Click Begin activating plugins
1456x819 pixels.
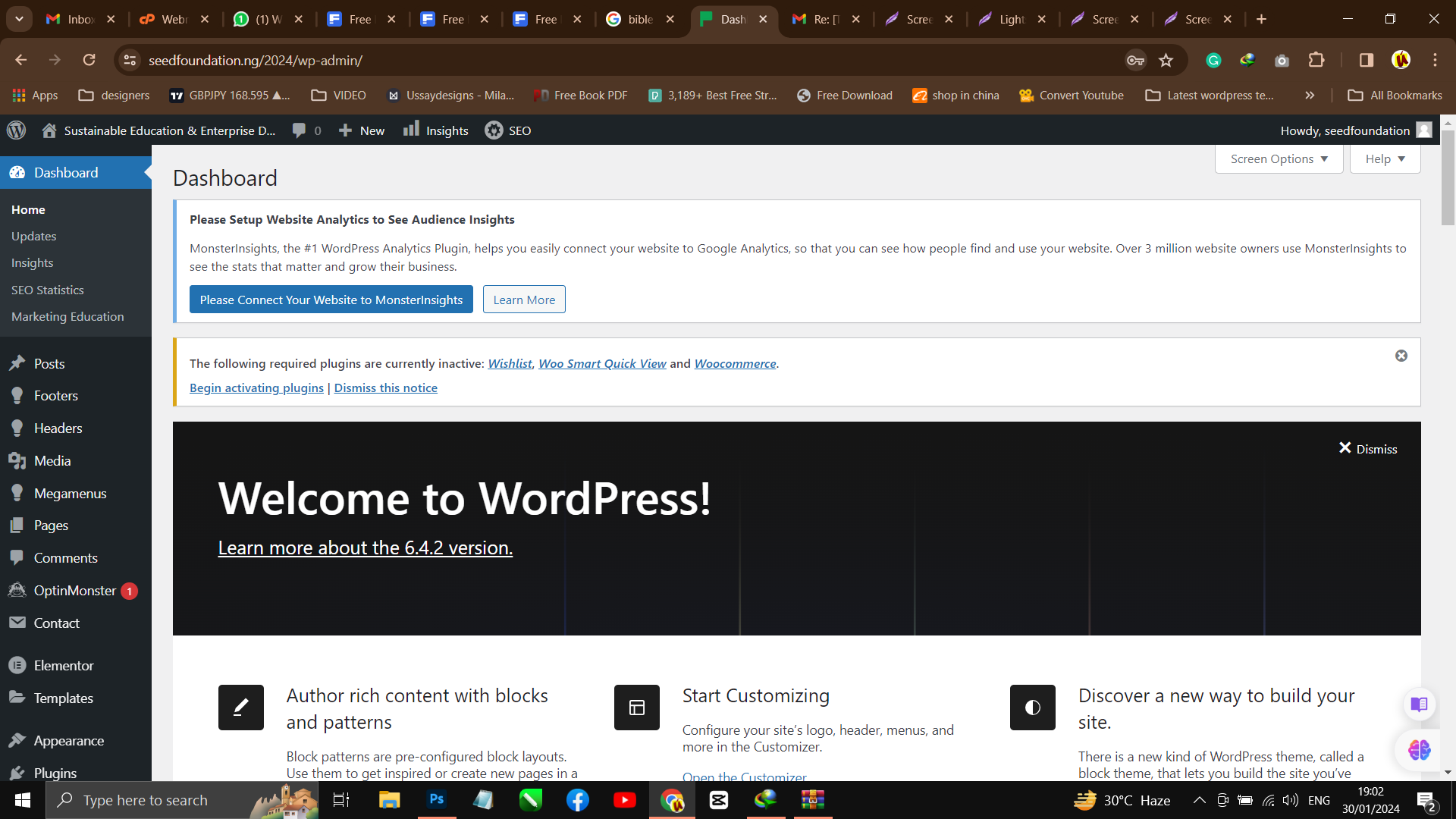point(256,388)
